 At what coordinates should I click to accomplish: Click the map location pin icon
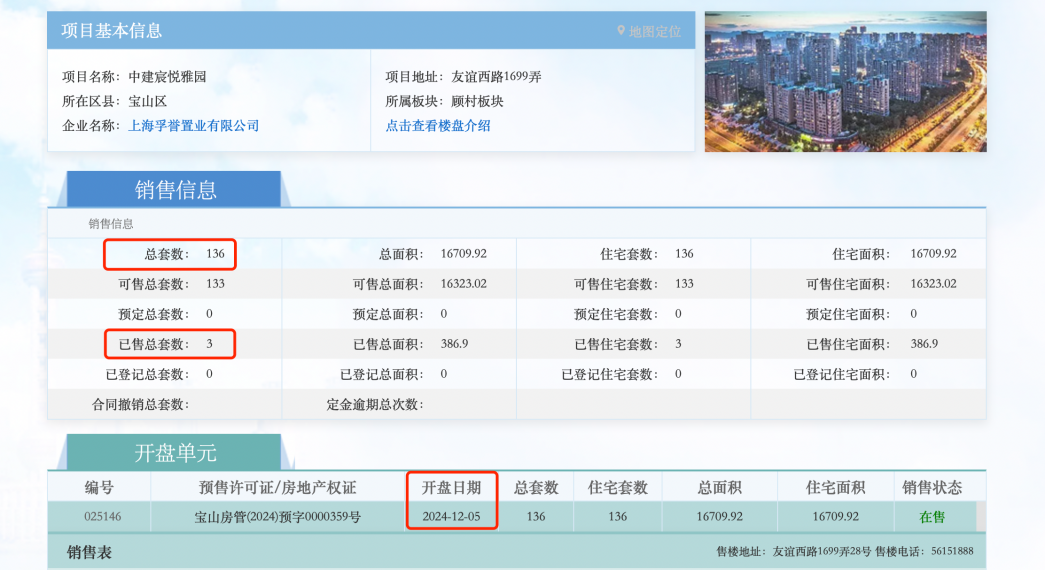coord(621,31)
